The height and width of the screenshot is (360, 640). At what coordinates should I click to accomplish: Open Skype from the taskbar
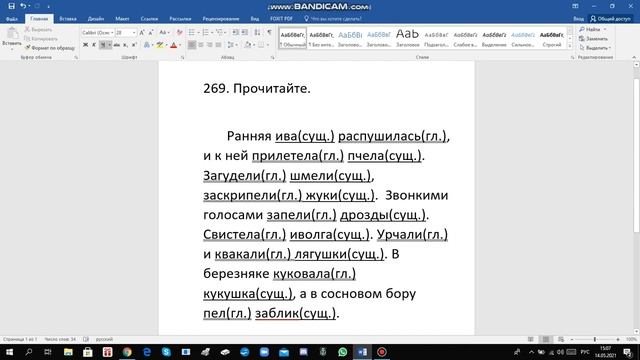166,352
